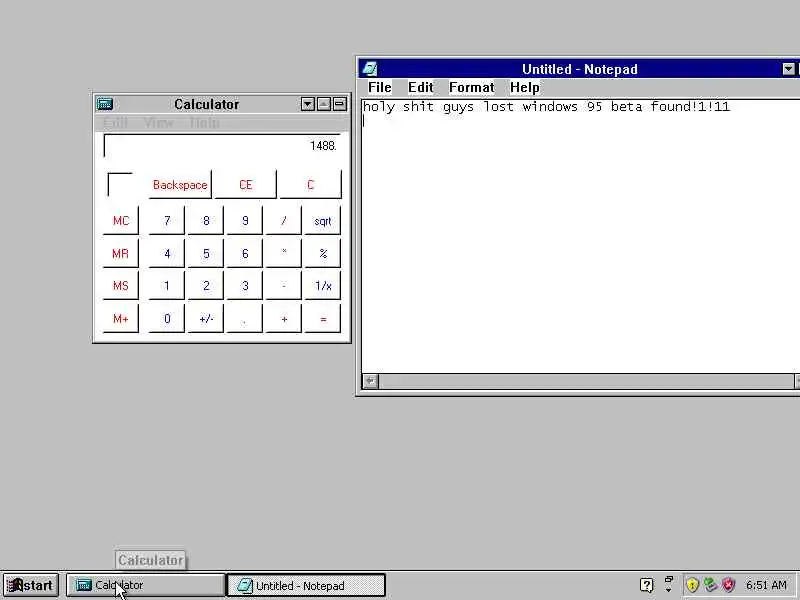
Task: Restore Calculator with the up-arrow title button
Action: [x=323, y=104]
